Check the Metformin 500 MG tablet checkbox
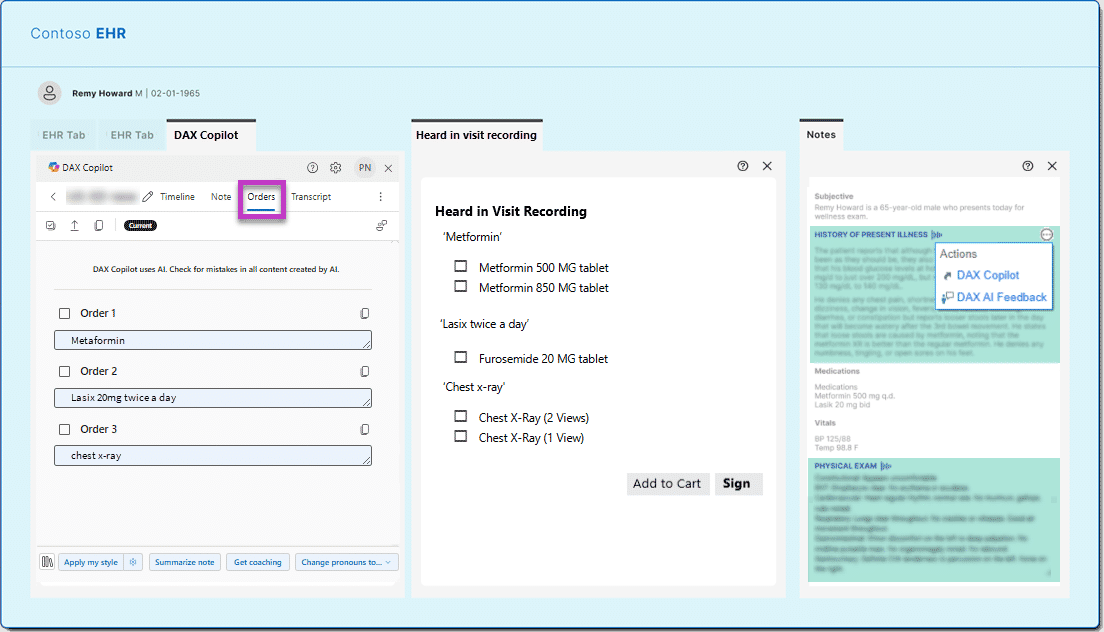Viewport: 1104px width, 632px height. pyautogui.click(x=461, y=267)
